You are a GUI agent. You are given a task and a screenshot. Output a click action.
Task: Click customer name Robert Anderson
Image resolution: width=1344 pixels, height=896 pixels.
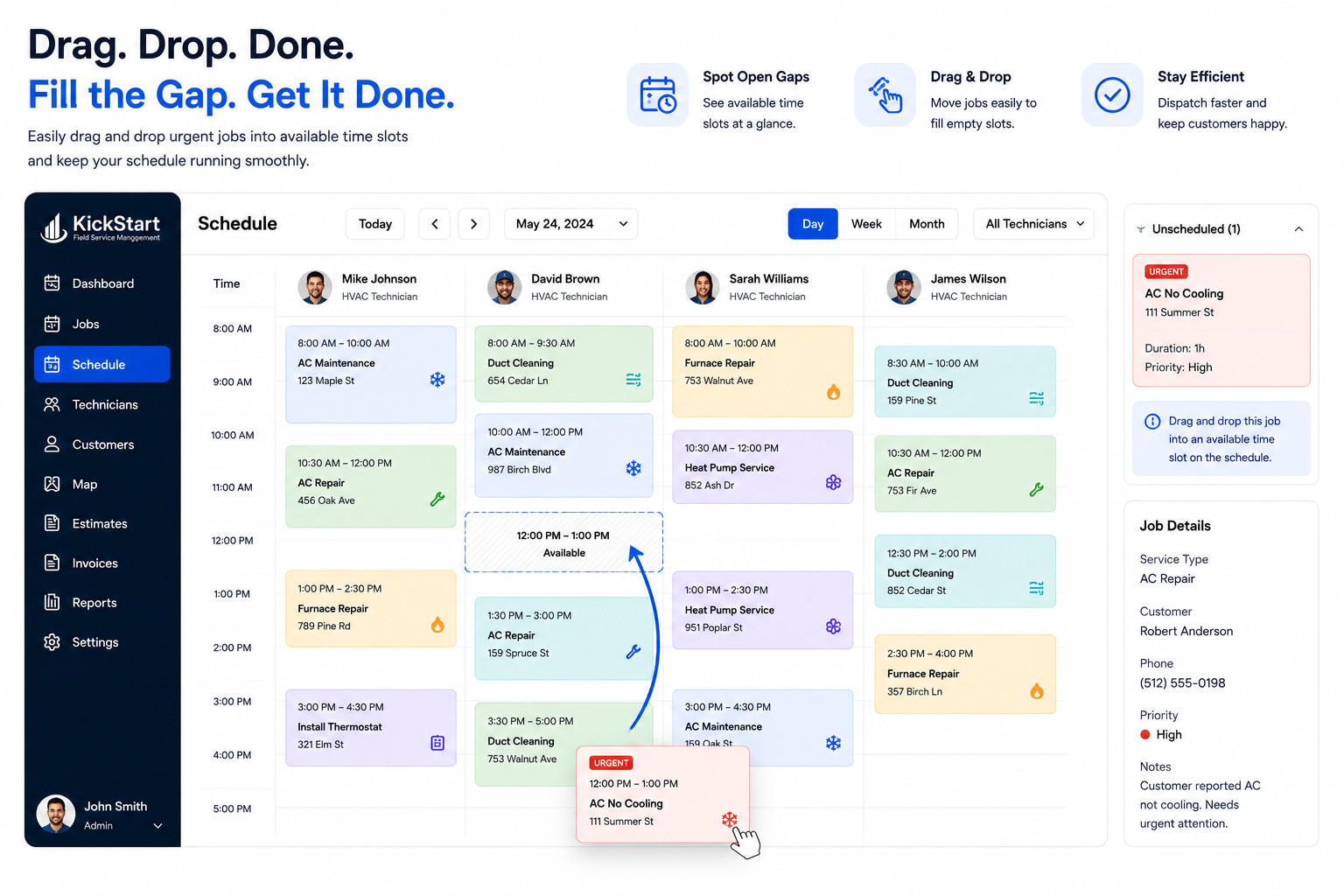tap(1186, 632)
